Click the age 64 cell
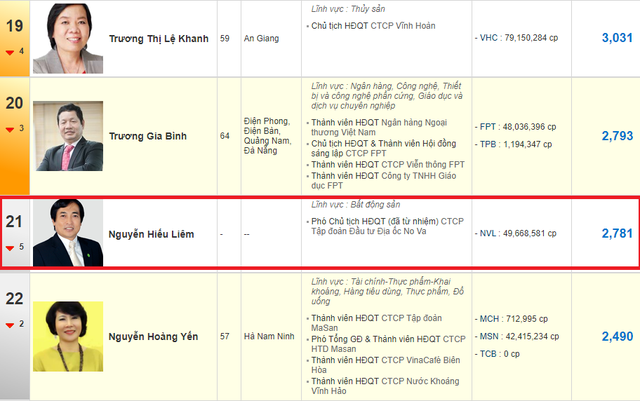 tap(224, 136)
